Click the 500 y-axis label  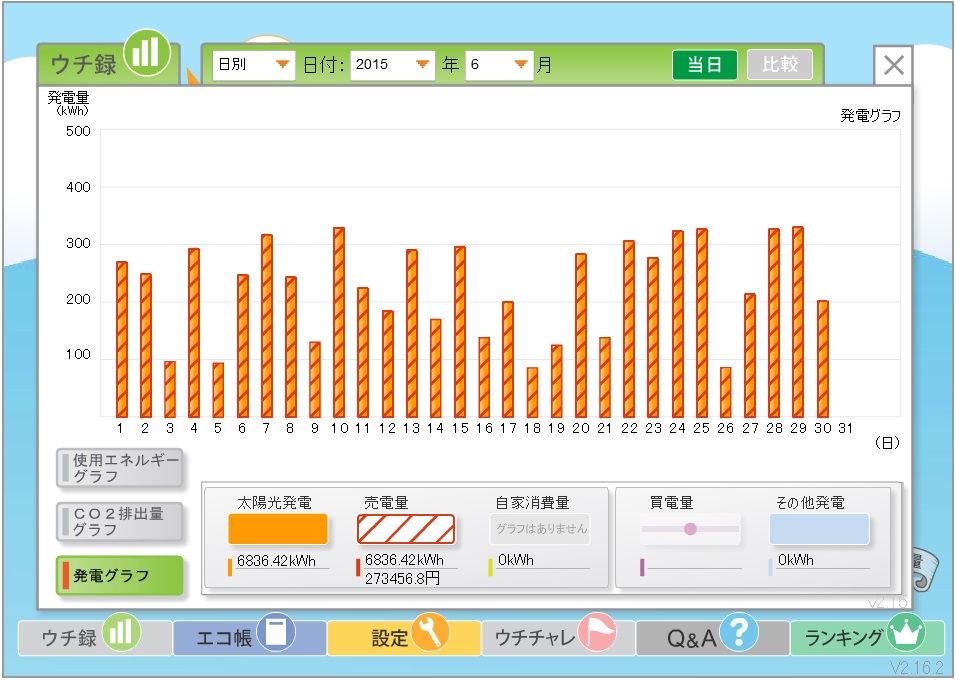click(x=78, y=131)
